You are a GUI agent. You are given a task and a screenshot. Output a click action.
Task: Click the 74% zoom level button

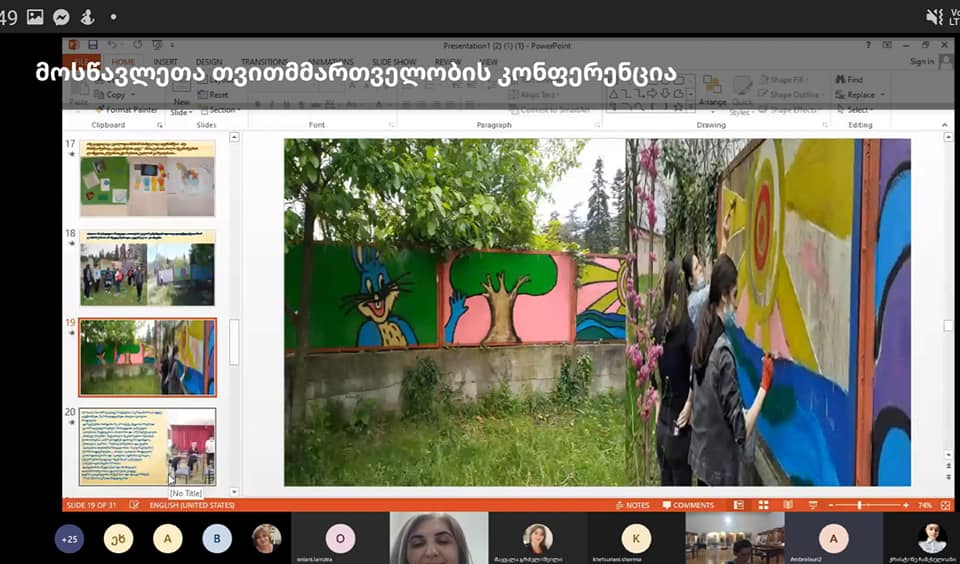[924, 505]
